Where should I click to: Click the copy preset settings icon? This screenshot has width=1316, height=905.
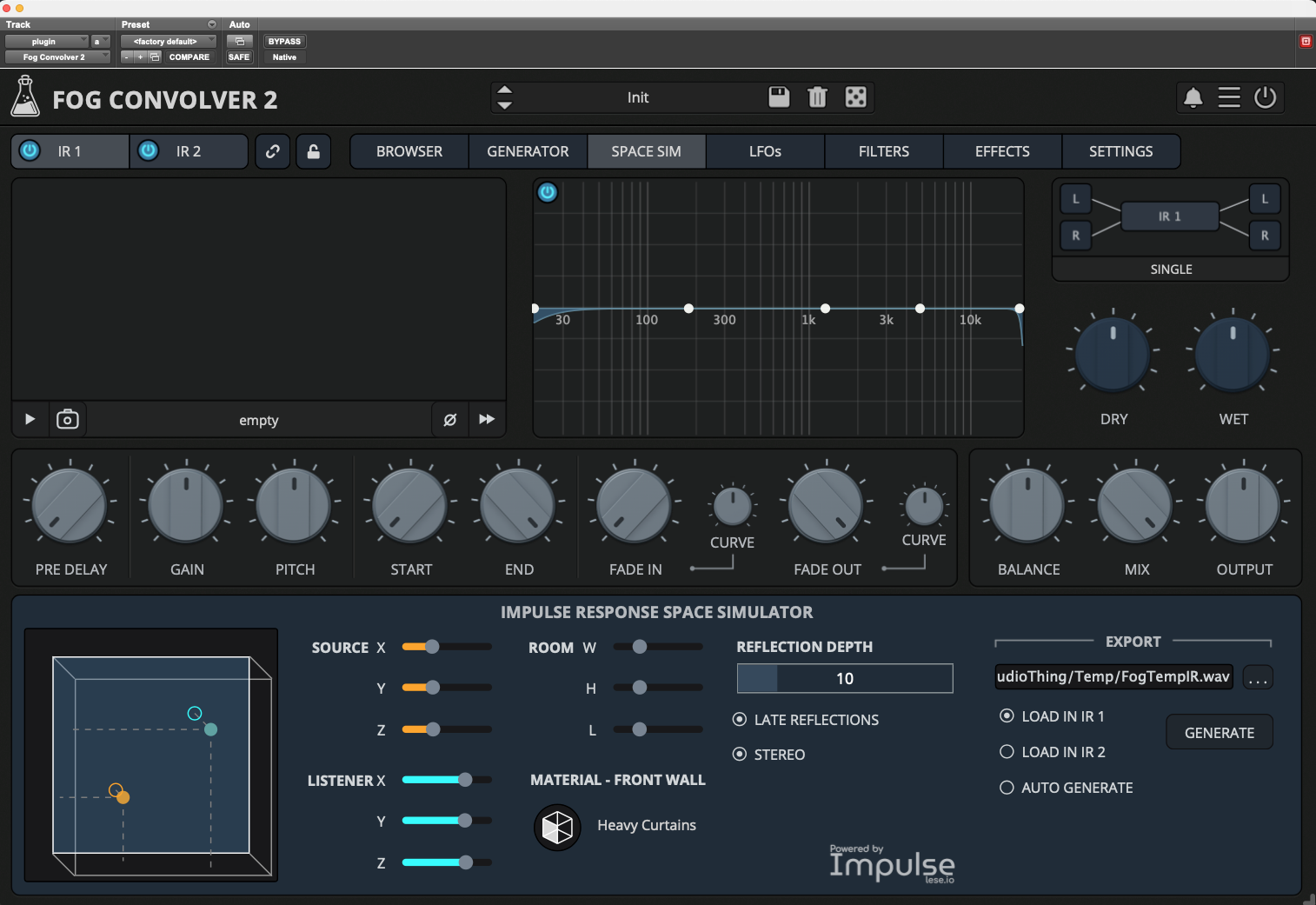155,57
